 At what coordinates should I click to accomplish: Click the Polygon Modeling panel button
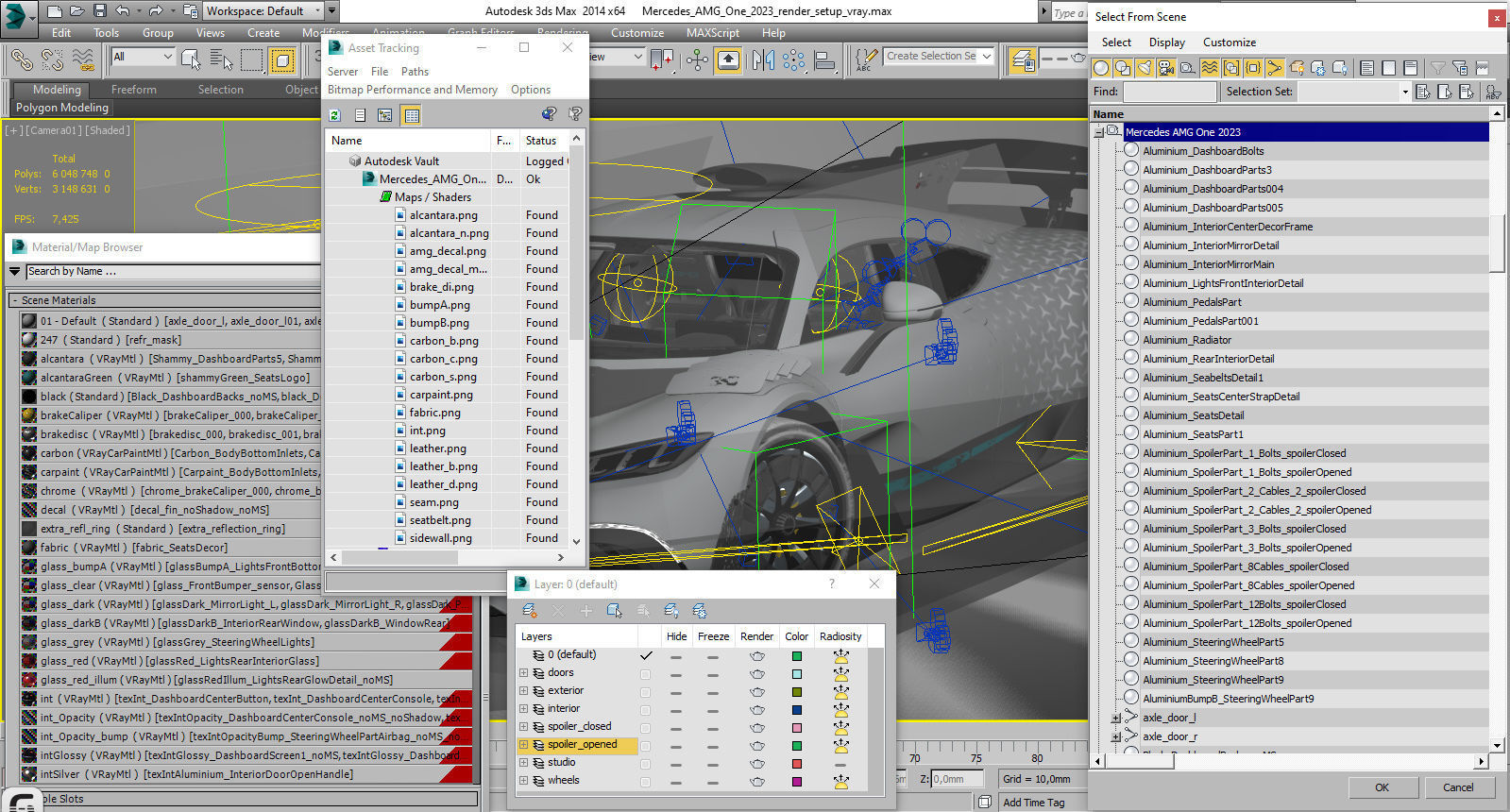62,108
